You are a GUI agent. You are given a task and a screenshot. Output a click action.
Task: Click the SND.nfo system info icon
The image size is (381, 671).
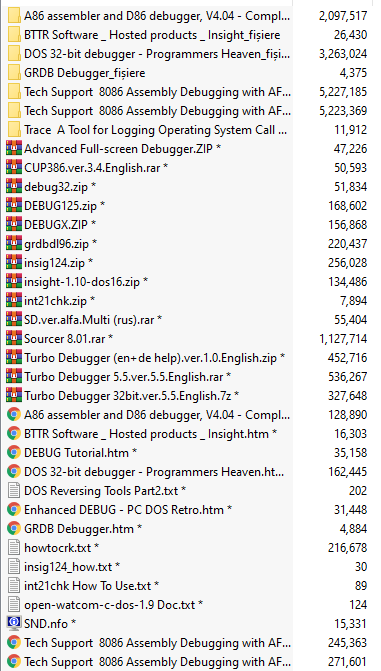coord(14,623)
